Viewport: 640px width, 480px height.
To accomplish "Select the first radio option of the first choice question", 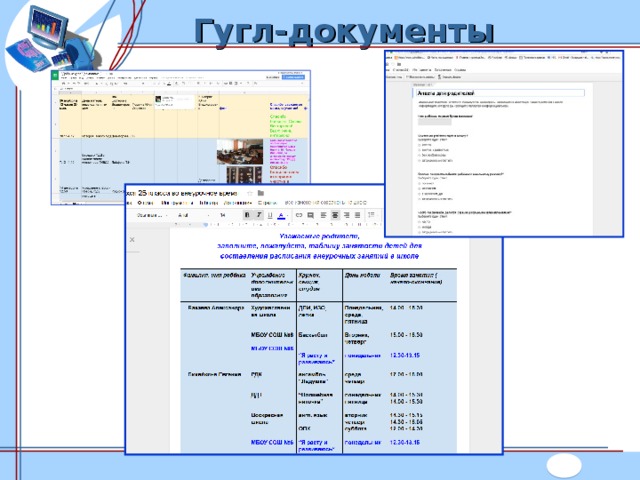I will point(420,145).
